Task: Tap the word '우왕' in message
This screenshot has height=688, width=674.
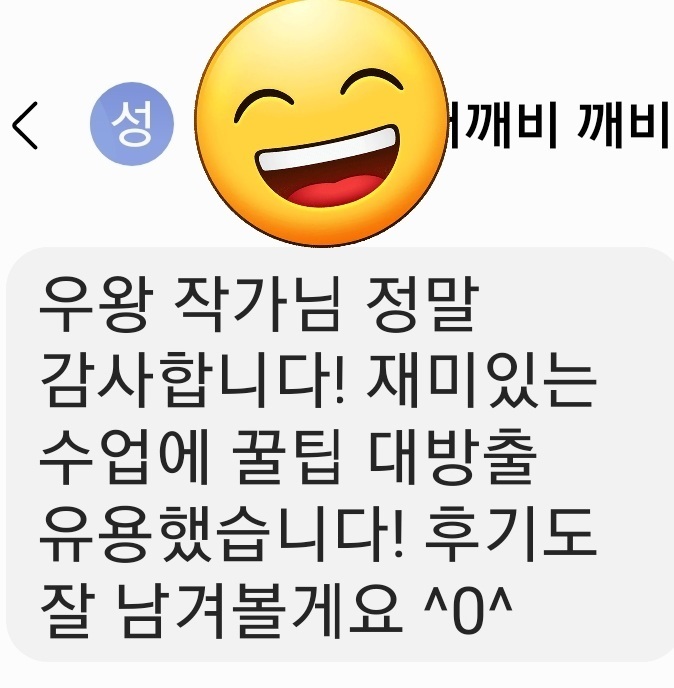Action: tap(96, 304)
